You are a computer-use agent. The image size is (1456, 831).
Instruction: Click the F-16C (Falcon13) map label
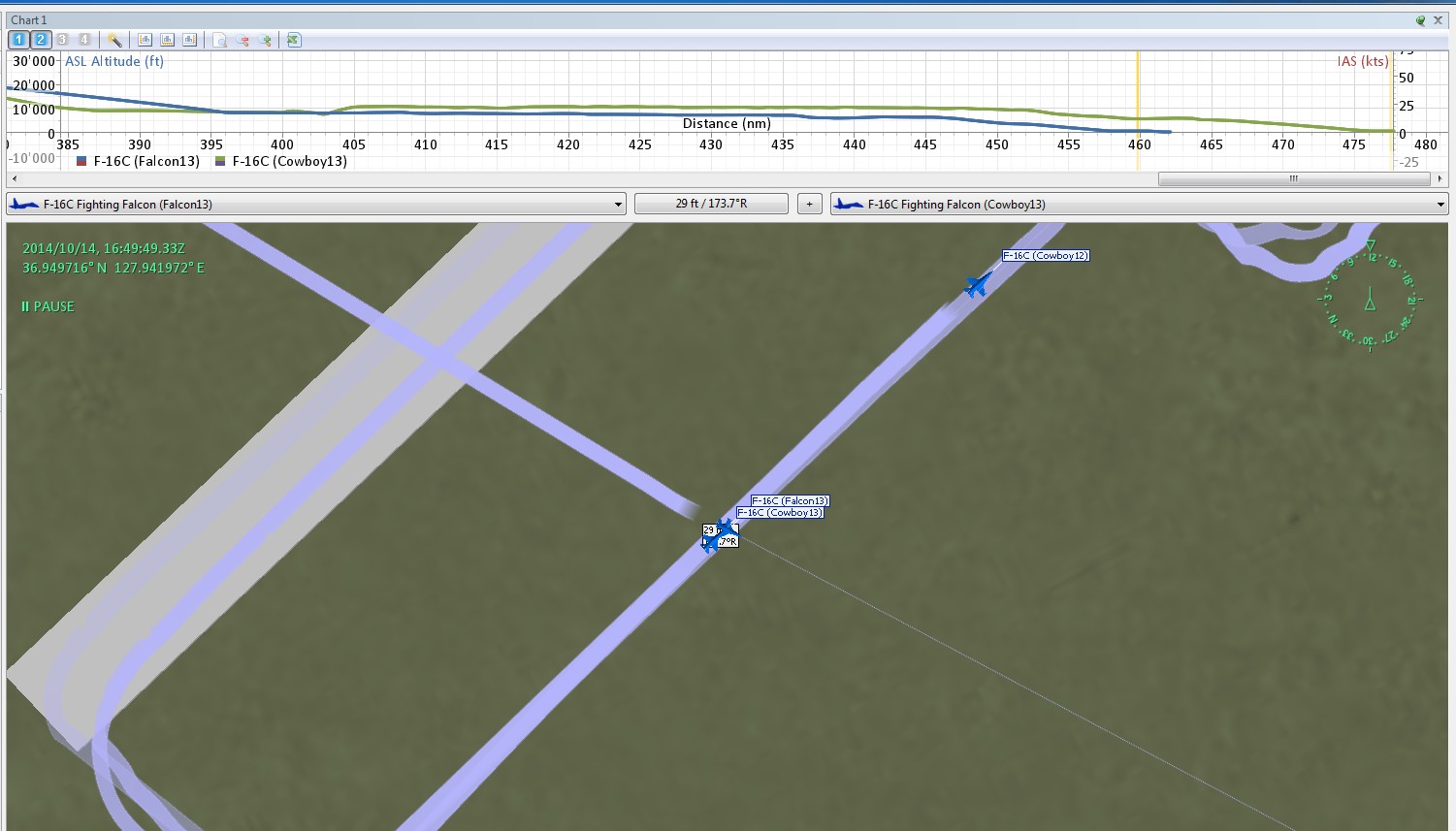[x=791, y=501]
